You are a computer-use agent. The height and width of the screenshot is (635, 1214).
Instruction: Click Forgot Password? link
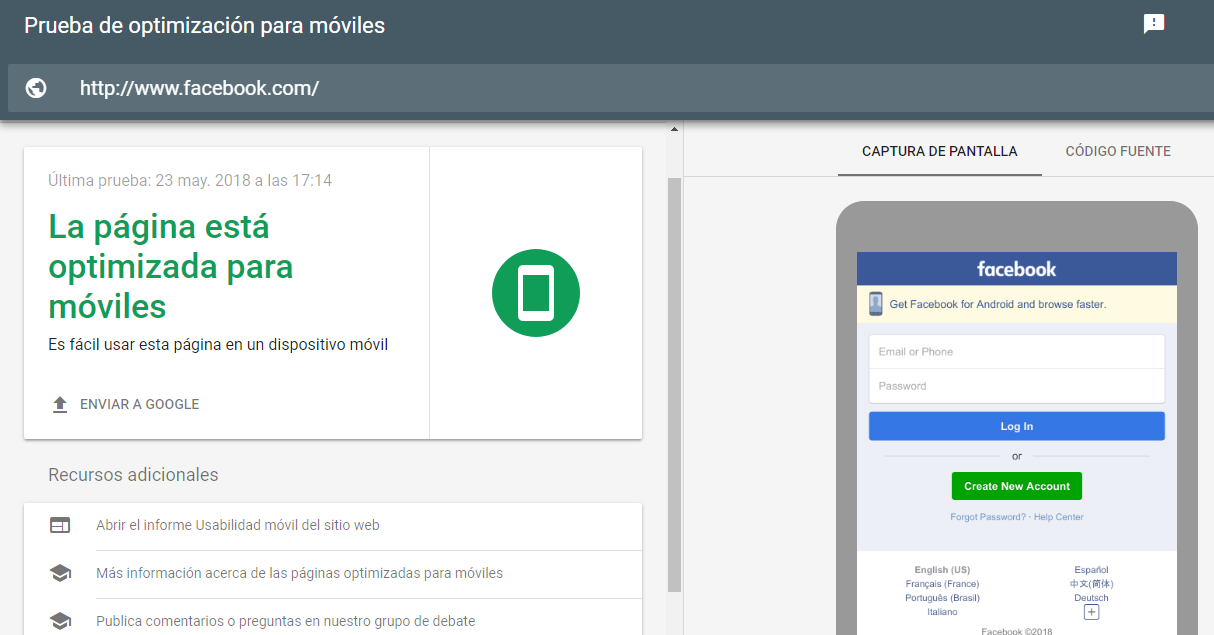tap(988, 517)
